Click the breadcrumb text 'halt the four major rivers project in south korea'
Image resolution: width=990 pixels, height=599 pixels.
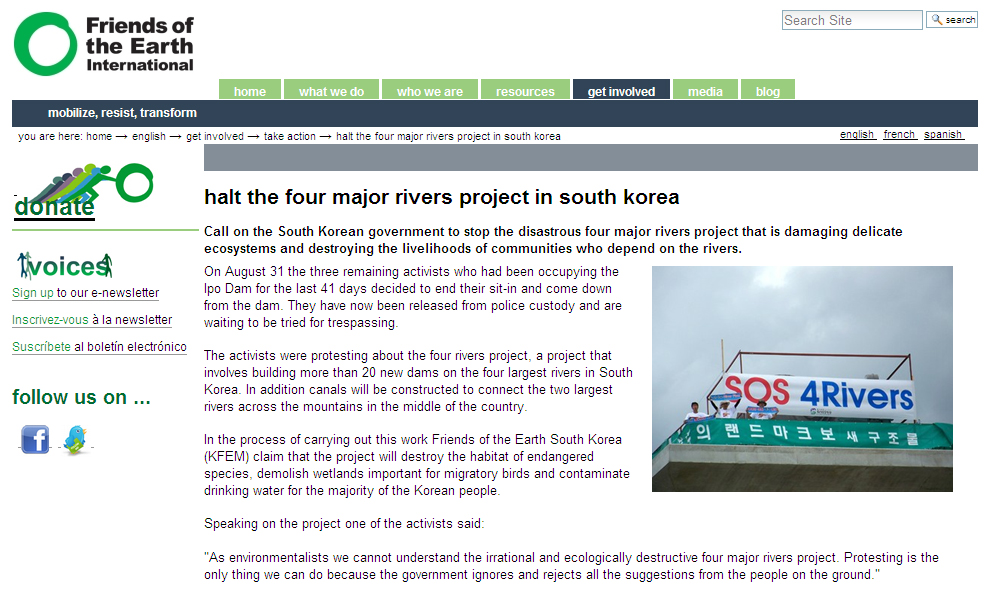(x=448, y=136)
